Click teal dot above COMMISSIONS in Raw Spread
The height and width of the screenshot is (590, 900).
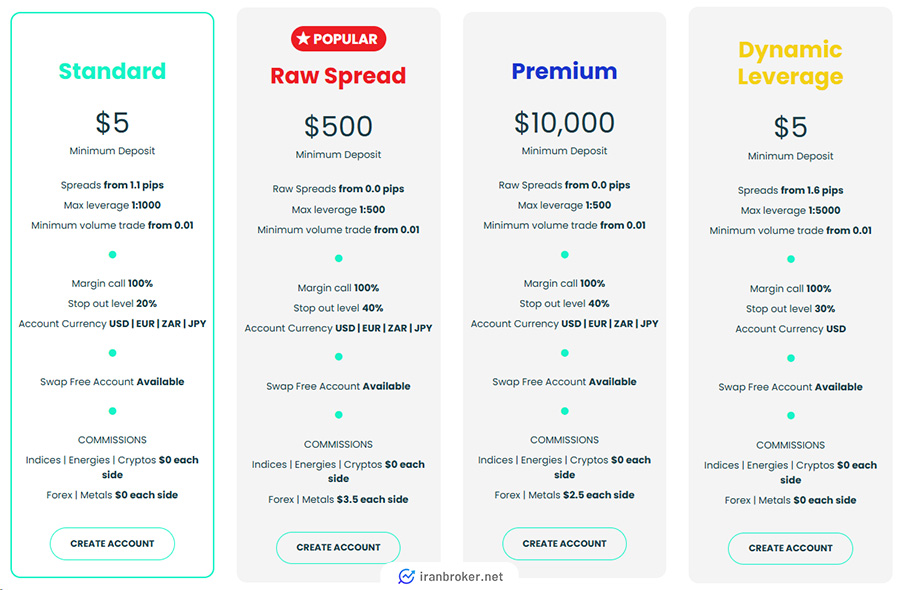[x=339, y=414]
